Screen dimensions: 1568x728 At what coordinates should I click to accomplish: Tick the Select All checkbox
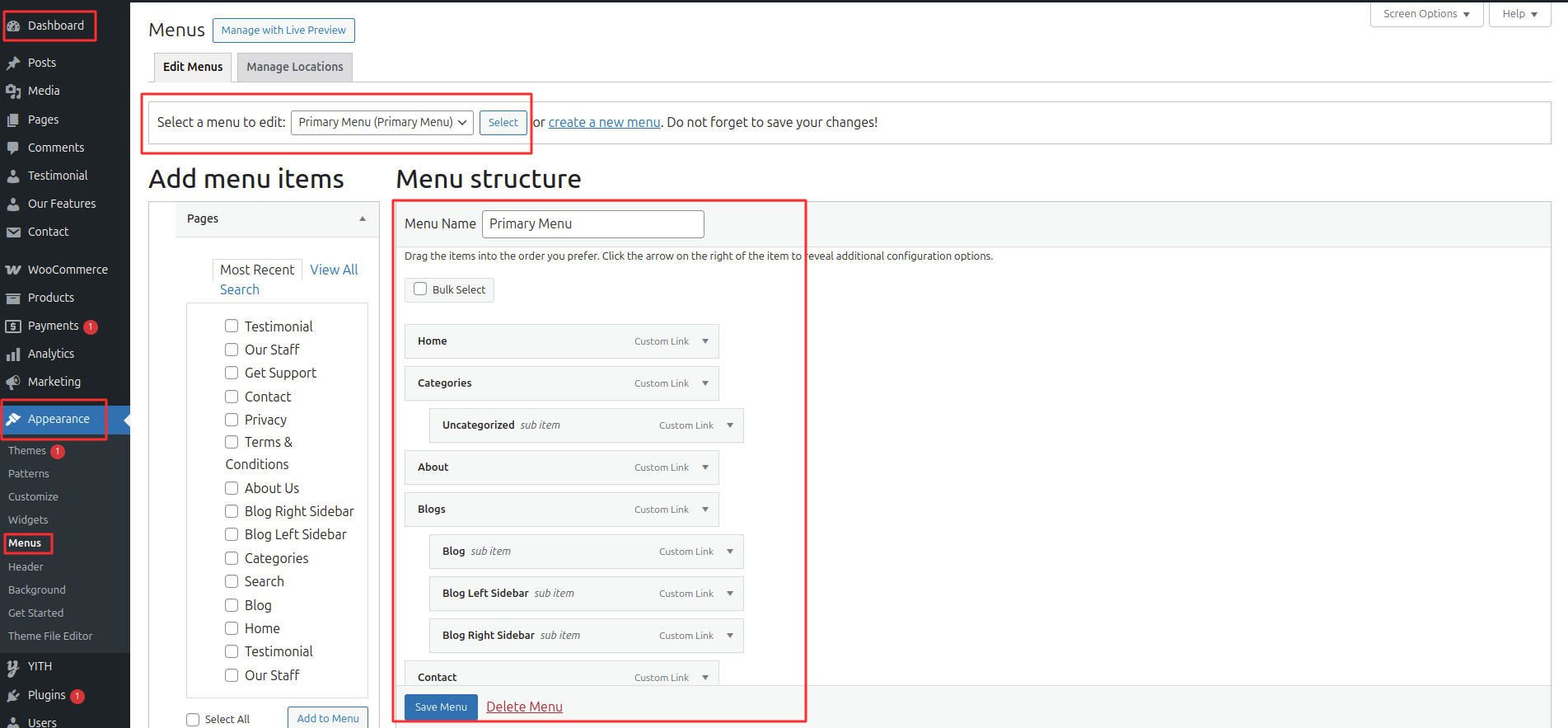click(193, 719)
